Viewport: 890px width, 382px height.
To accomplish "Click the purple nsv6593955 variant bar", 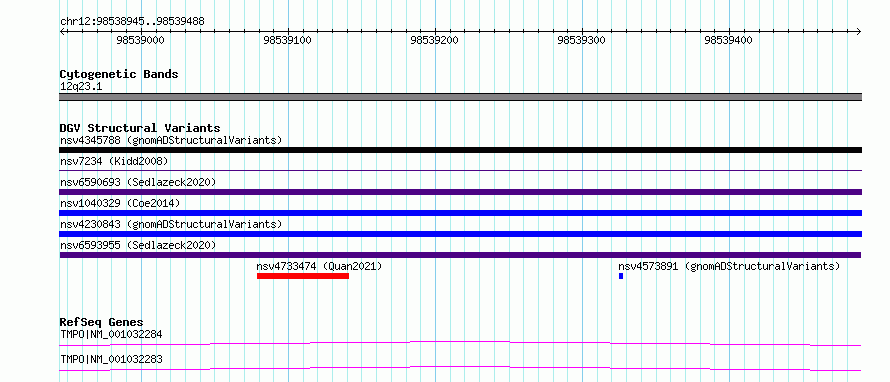I will pyautogui.click(x=461, y=255).
